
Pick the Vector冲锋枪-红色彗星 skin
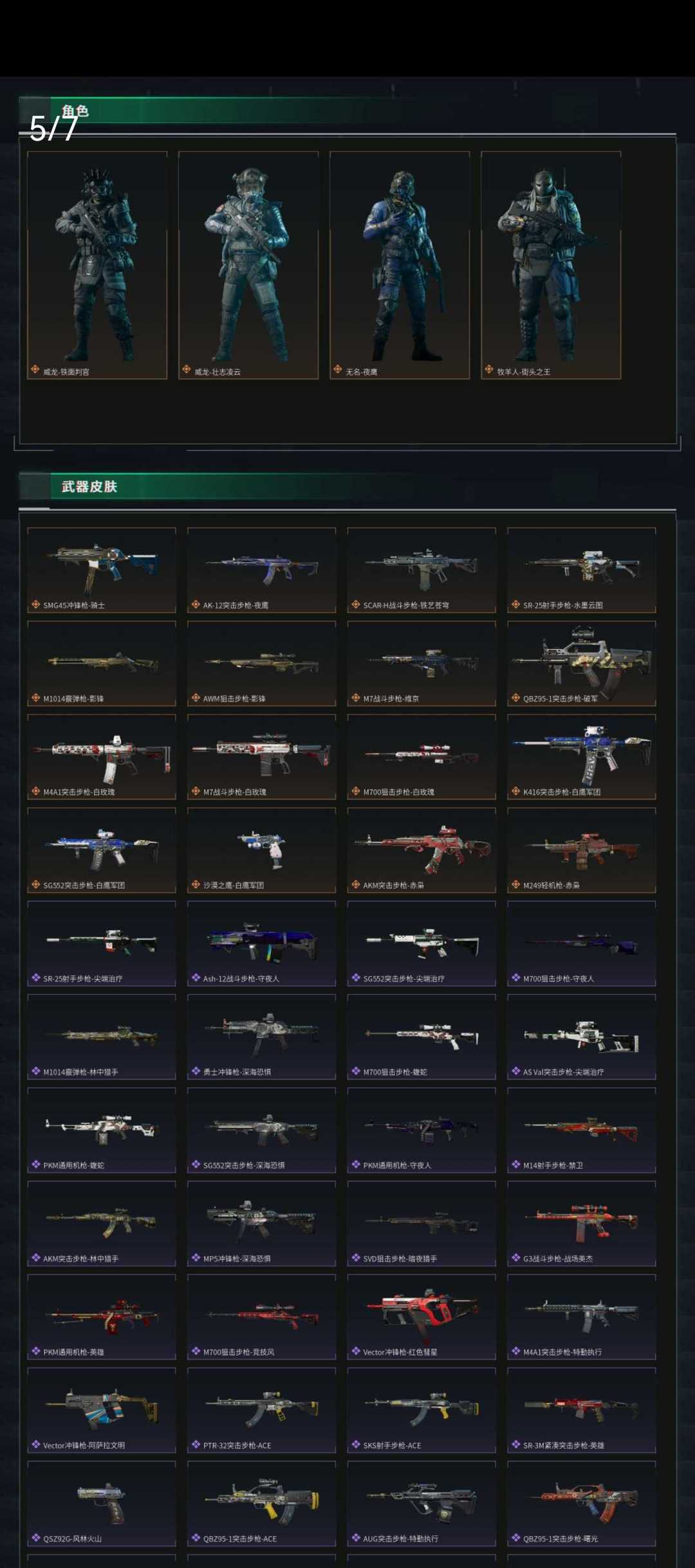point(422,1317)
